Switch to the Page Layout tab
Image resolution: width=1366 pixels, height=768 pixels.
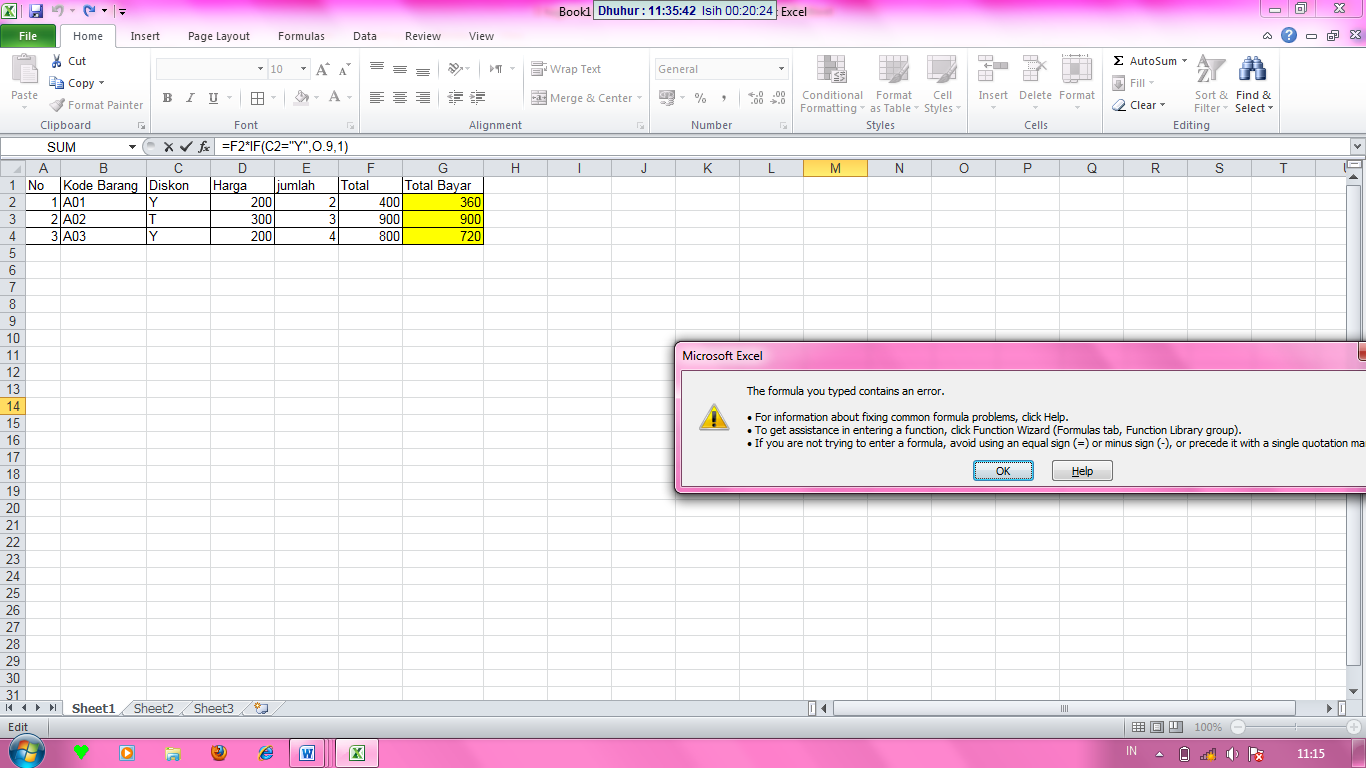pyautogui.click(x=219, y=36)
